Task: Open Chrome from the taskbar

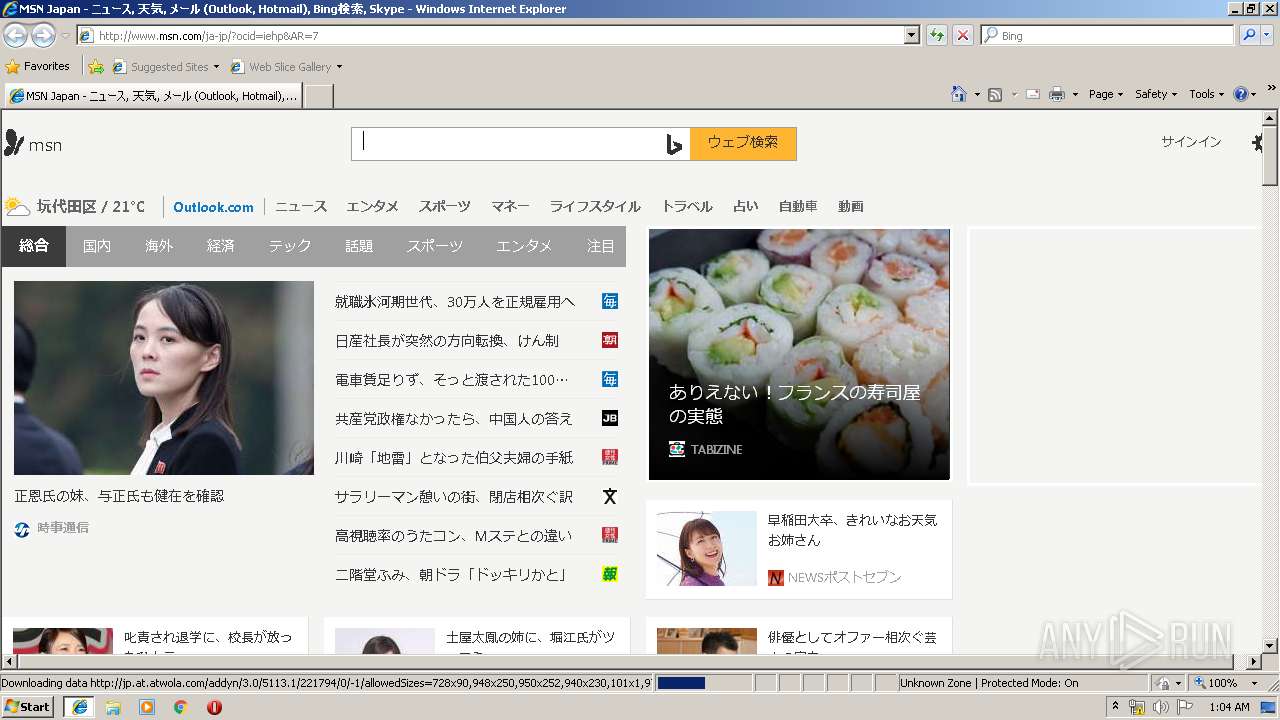Action: tap(181, 707)
